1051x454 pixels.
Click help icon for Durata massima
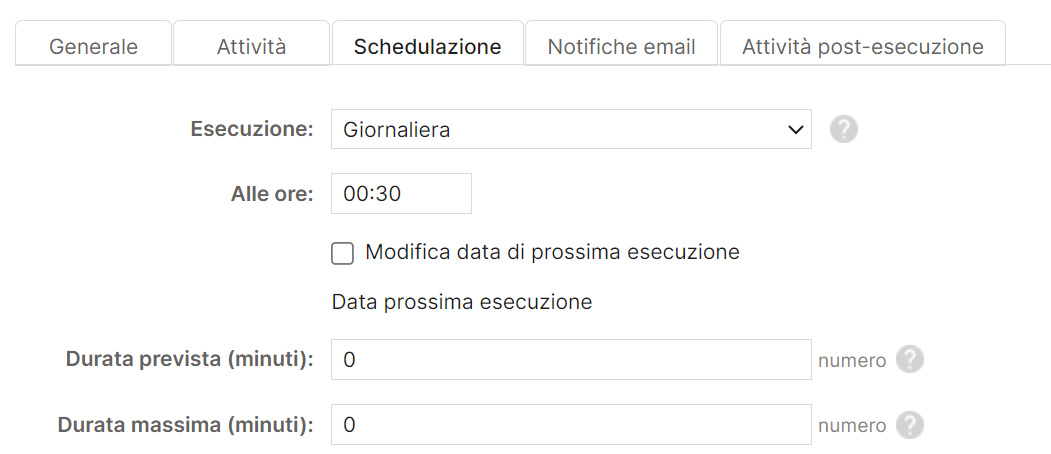point(909,425)
